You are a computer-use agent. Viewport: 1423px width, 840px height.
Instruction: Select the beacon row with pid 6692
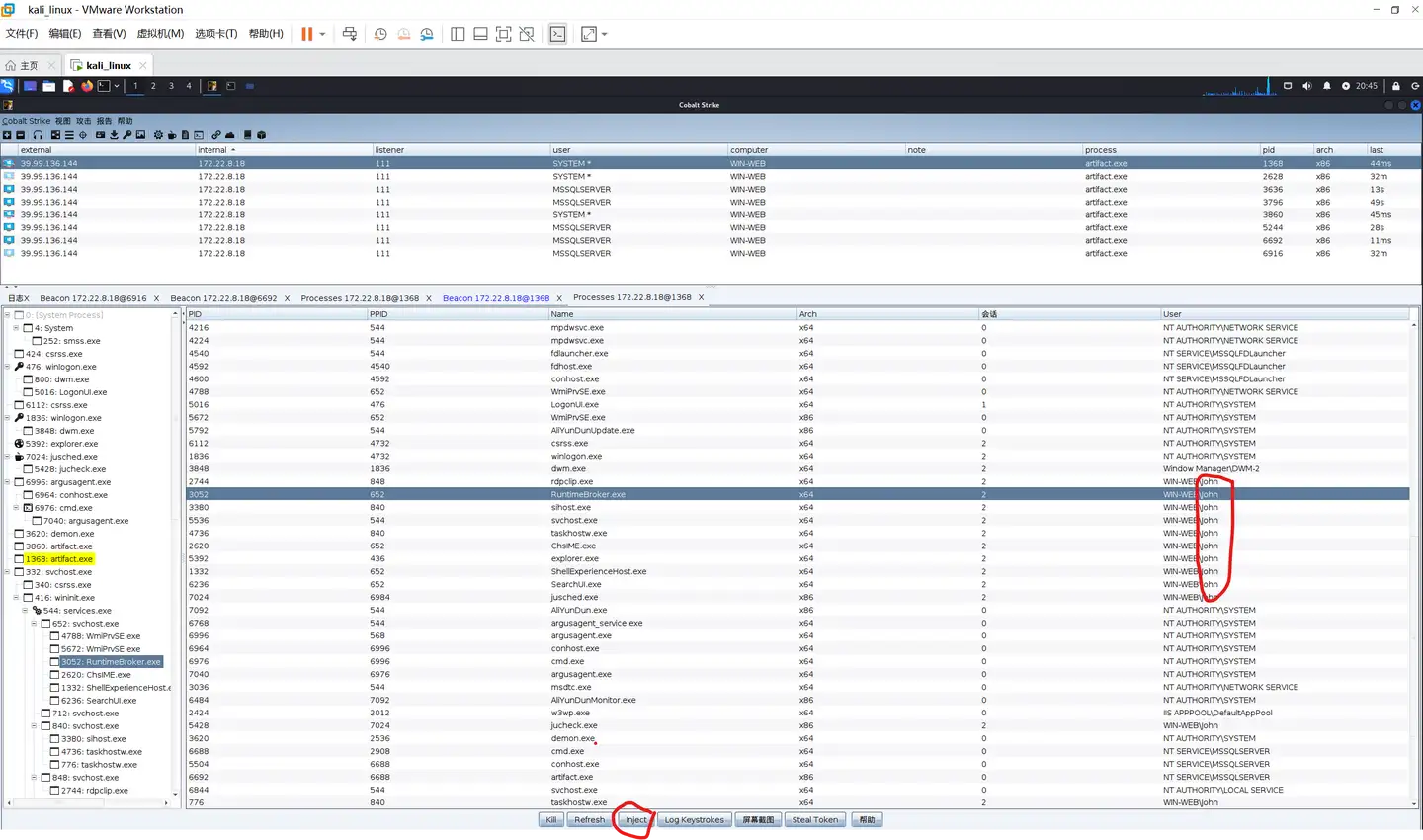click(x=711, y=241)
